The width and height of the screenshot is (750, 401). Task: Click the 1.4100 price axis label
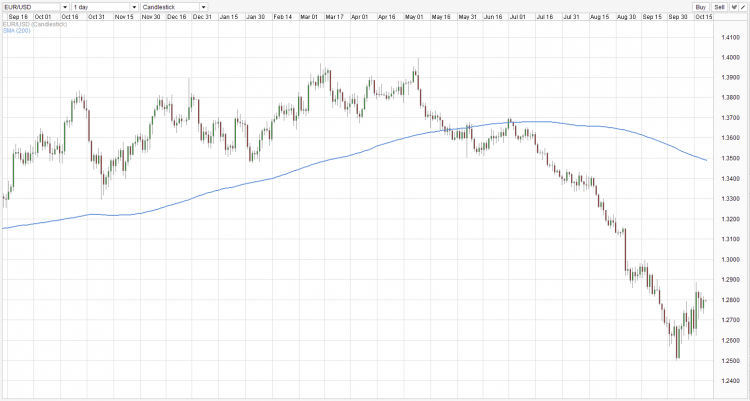click(x=729, y=38)
